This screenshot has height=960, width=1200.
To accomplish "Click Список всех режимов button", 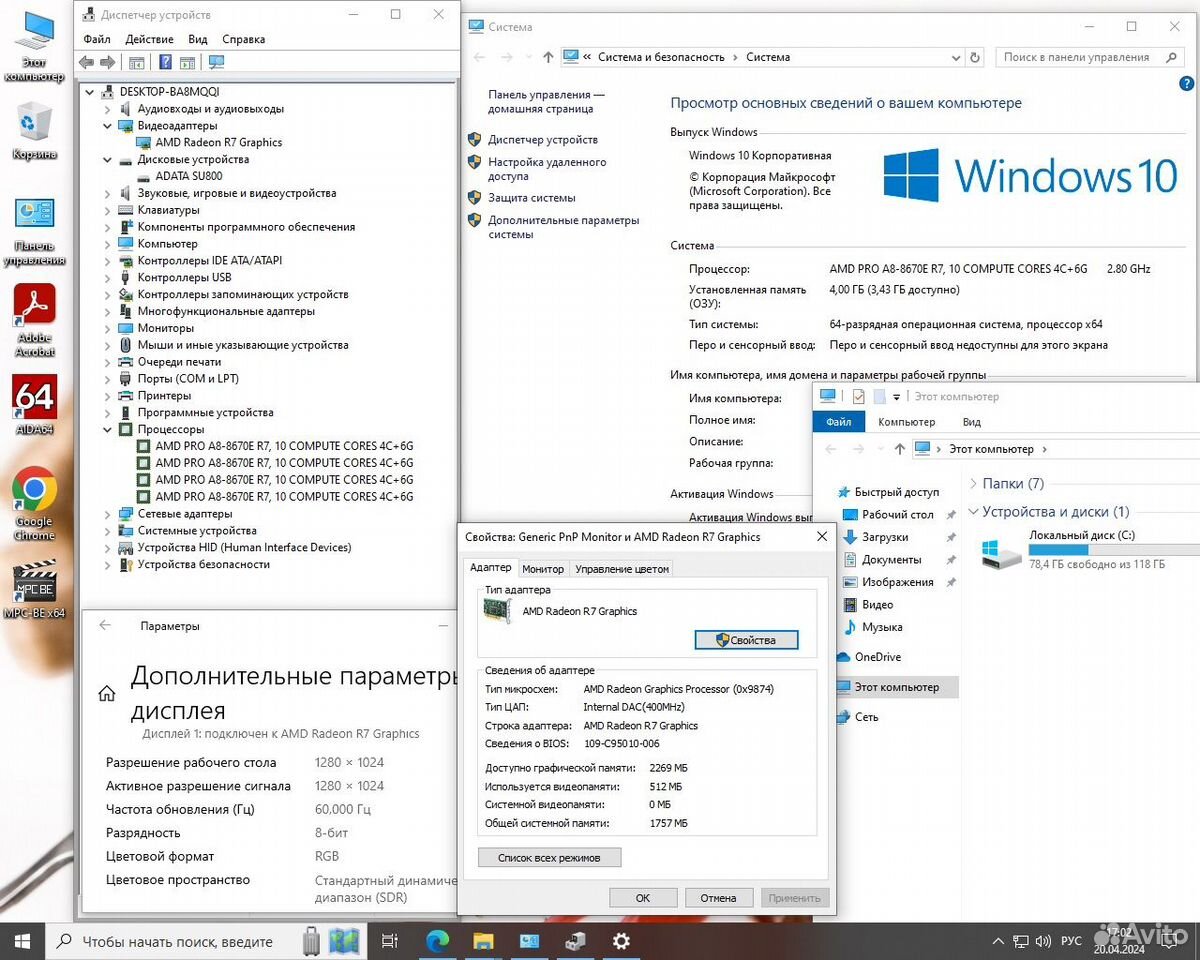I will point(549,858).
